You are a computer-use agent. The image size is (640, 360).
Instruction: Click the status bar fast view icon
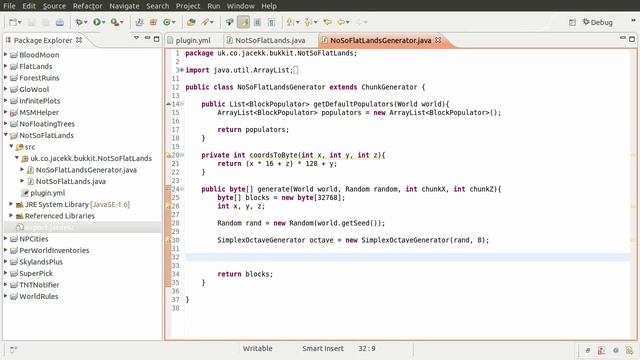(x=13, y=349)
